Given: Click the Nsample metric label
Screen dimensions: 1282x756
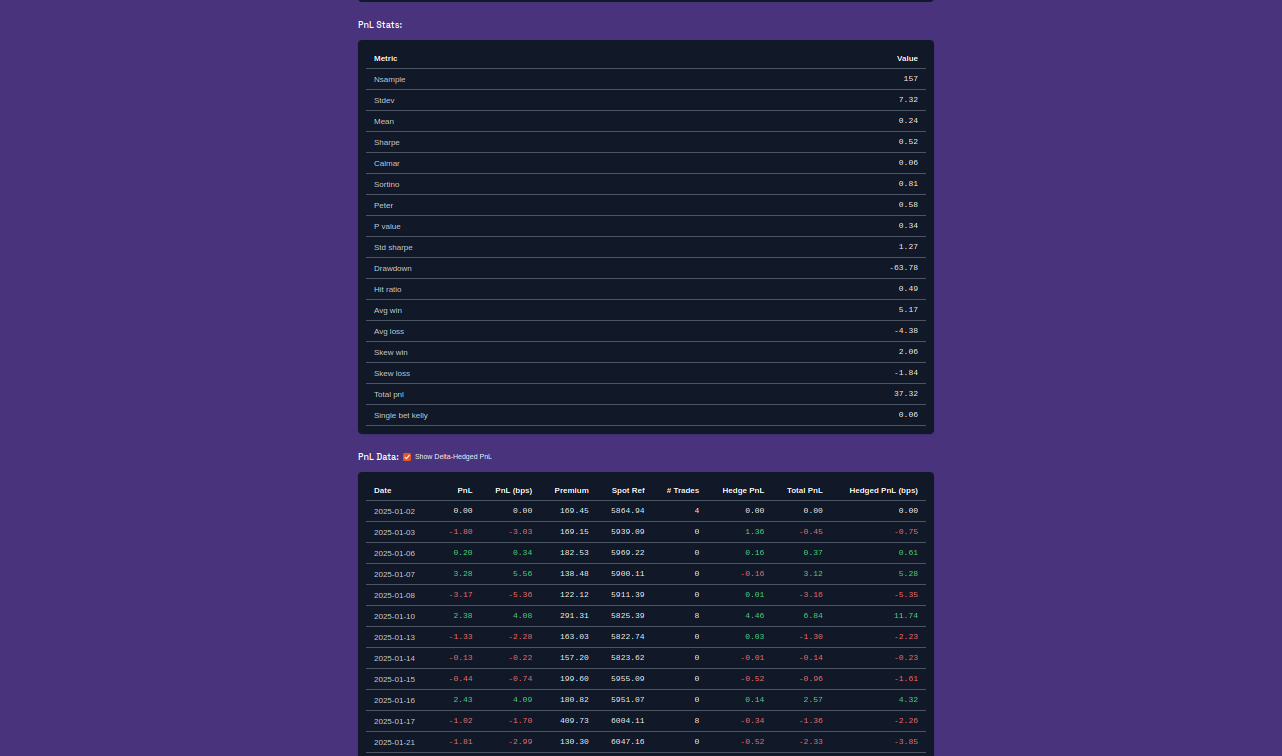Looking at the screenshot, I should (x=390, y=79).
